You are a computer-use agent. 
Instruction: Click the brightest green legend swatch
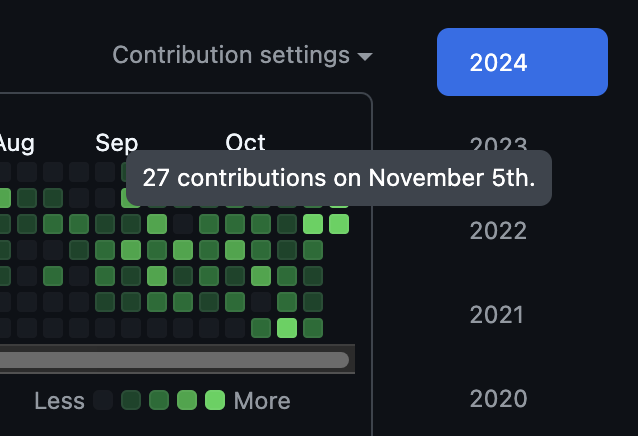click(215, 400)
